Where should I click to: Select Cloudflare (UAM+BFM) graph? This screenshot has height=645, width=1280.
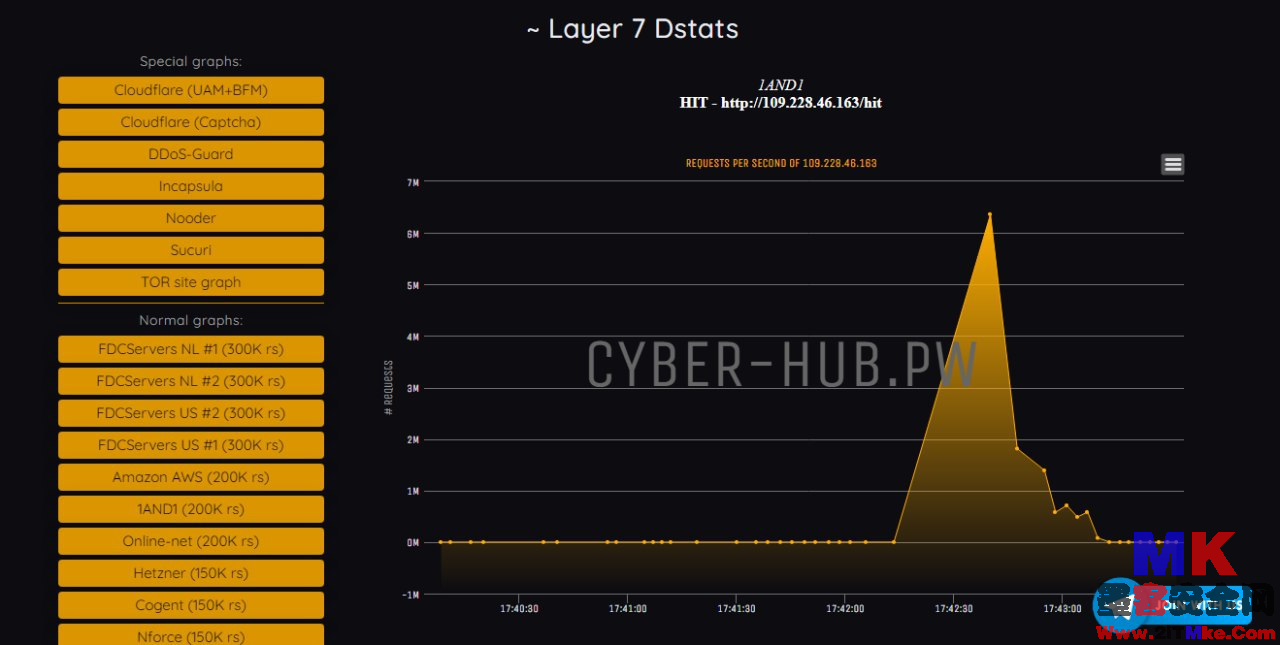191,90
